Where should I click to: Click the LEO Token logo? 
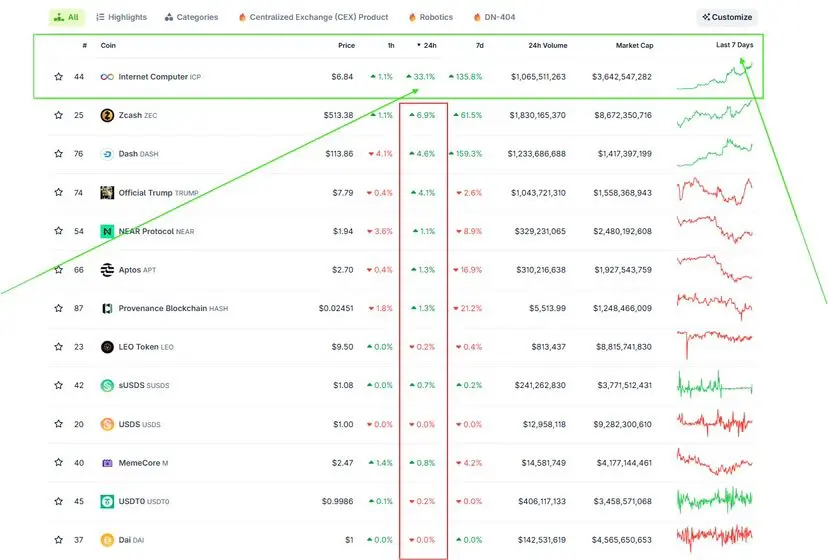click(x=107, y=347)
